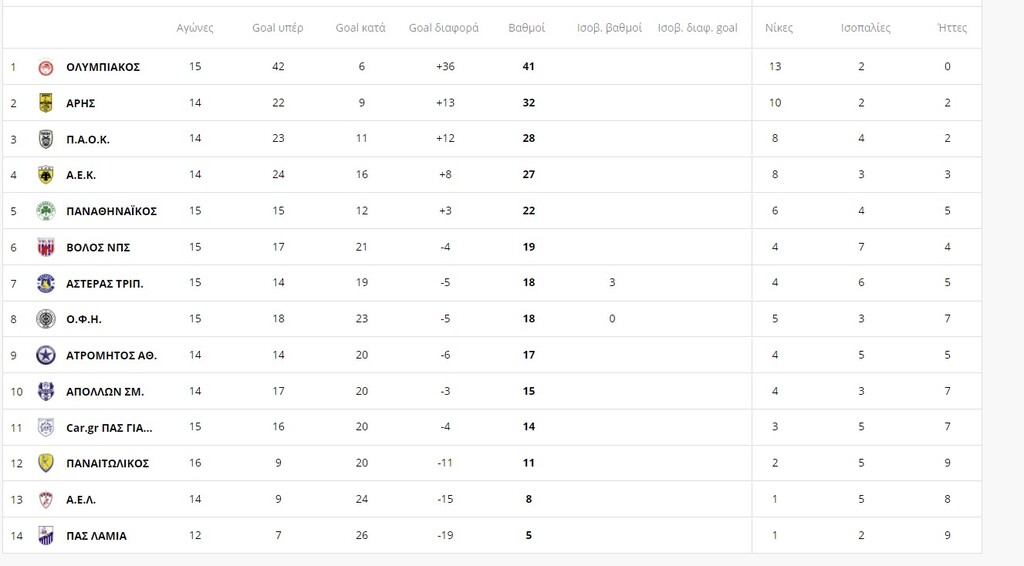Viewport: 1024px width, 566px height.
Task: Click the Ήττες column header
Action: point(952,28)
